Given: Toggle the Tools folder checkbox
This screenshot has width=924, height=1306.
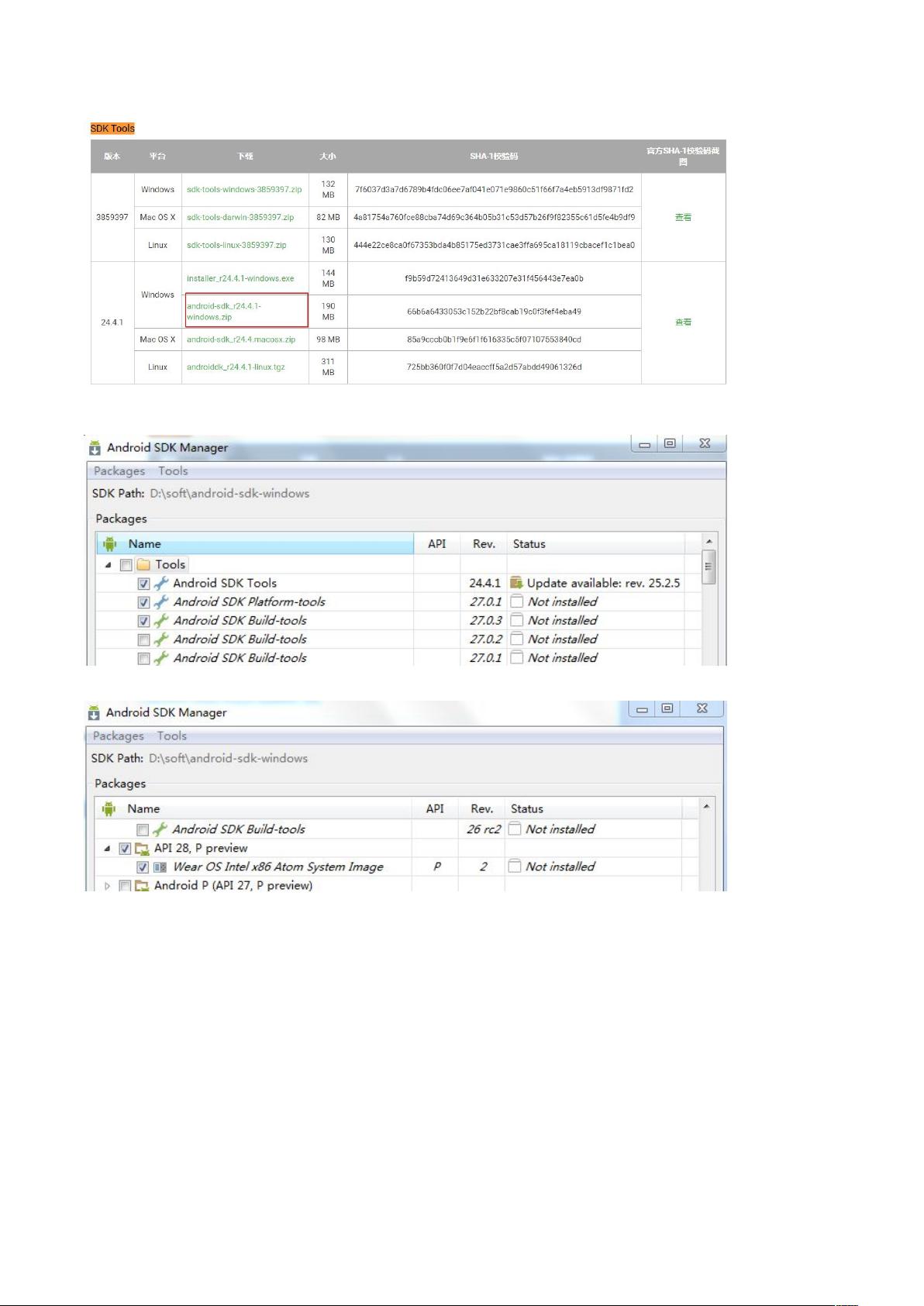Looking at the screenshot, I should pos(126,565).
